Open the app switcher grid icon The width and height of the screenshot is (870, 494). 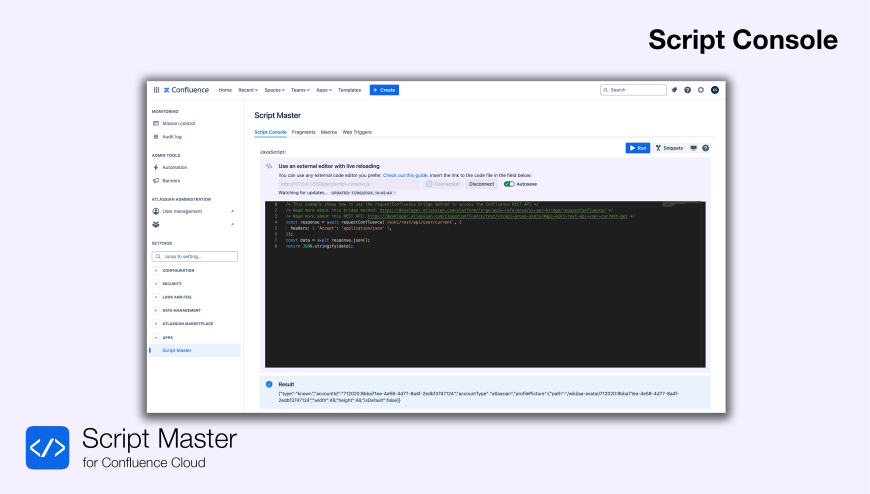(156, 90)
